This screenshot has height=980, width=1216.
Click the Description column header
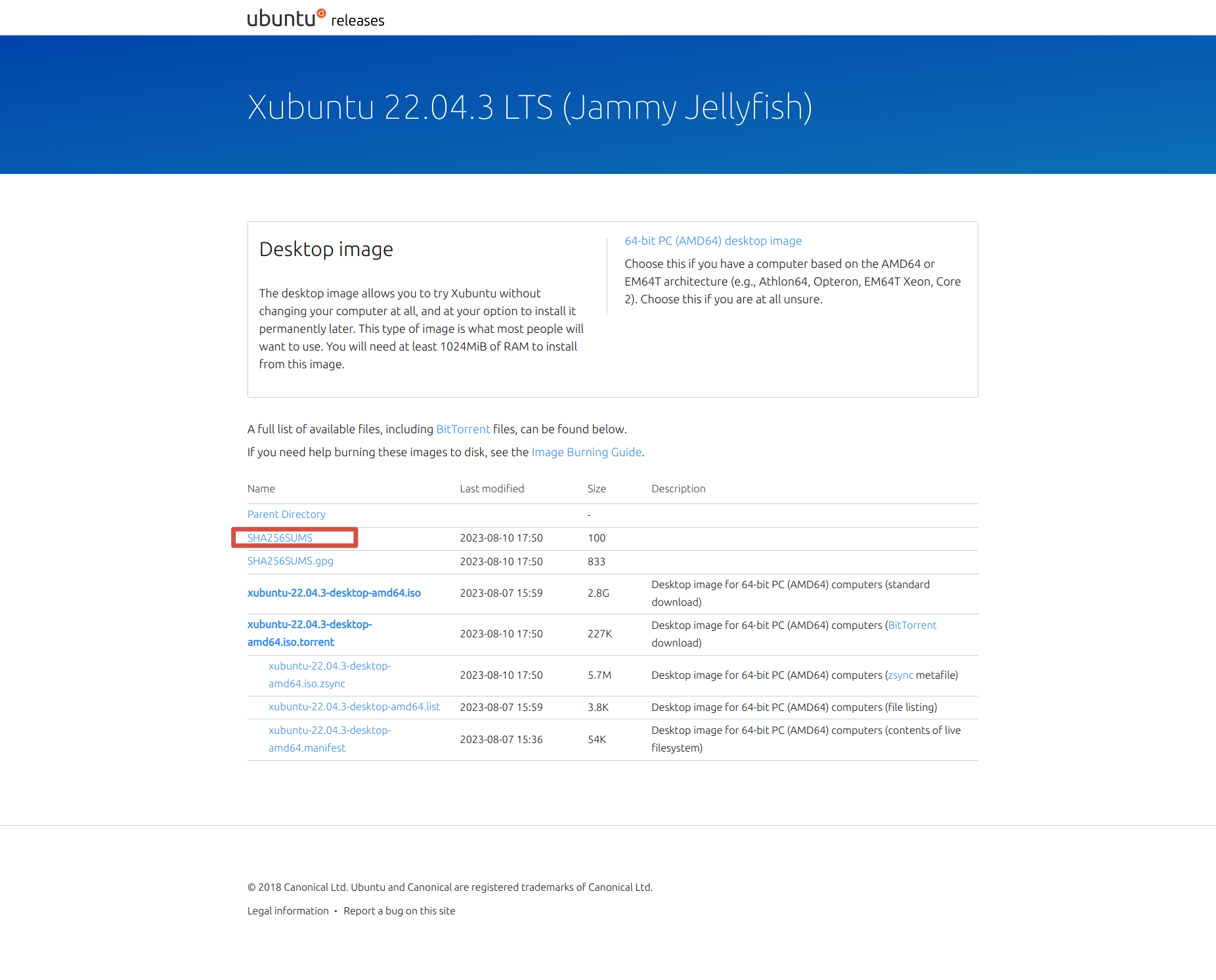pyautogui.click(x=678, y=489)
